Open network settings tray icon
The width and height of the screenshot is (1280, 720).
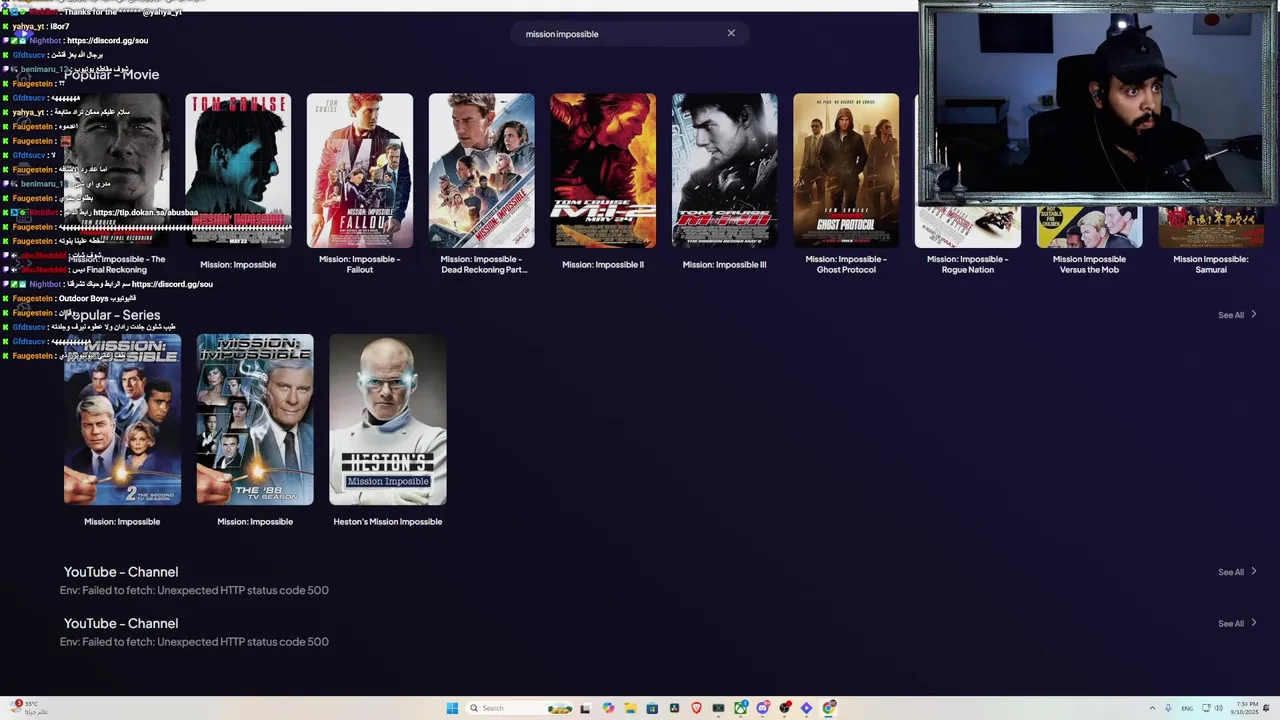(1206, 708)
